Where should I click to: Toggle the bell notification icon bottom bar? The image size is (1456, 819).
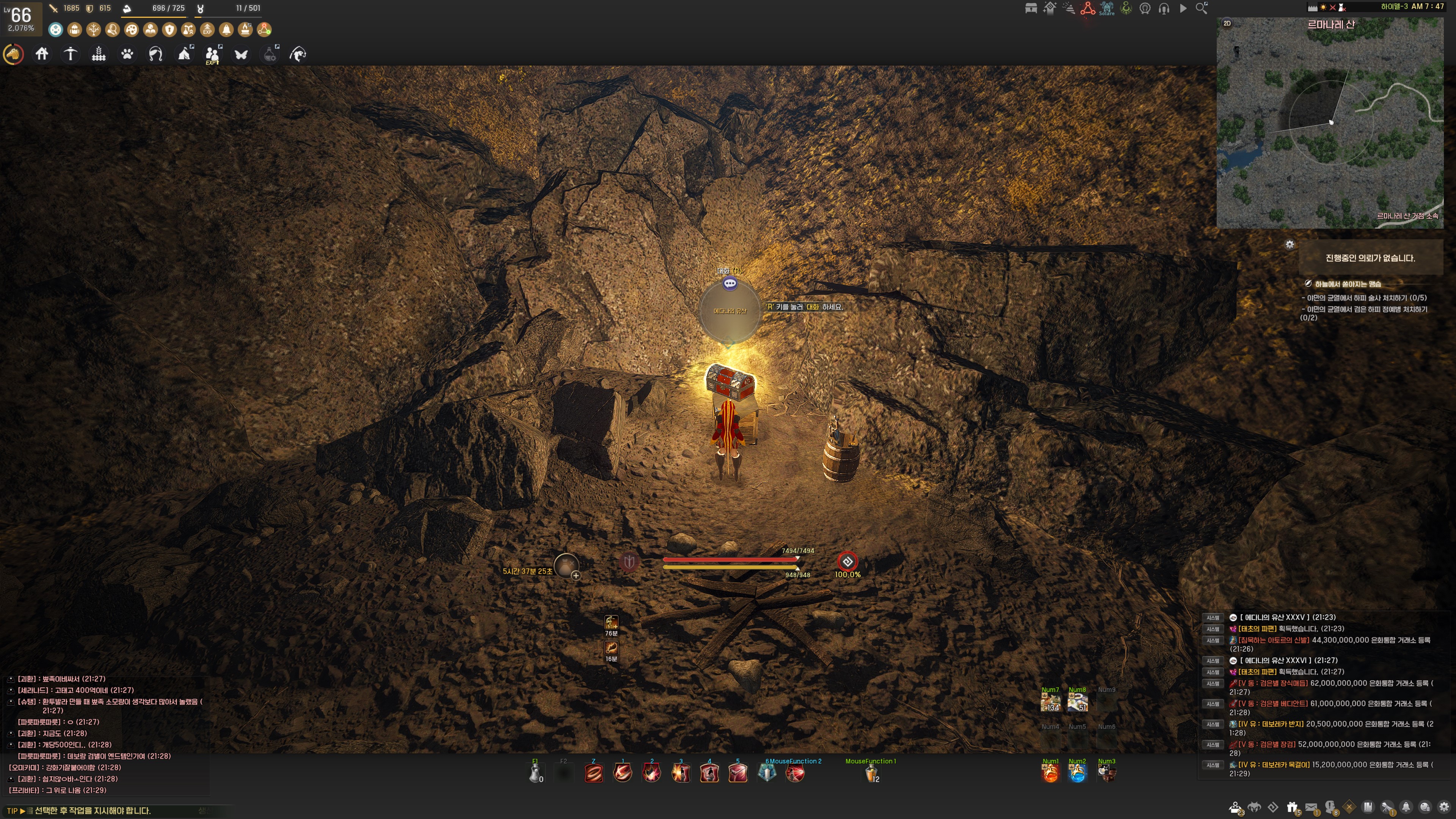click(x=1406, y=807)
